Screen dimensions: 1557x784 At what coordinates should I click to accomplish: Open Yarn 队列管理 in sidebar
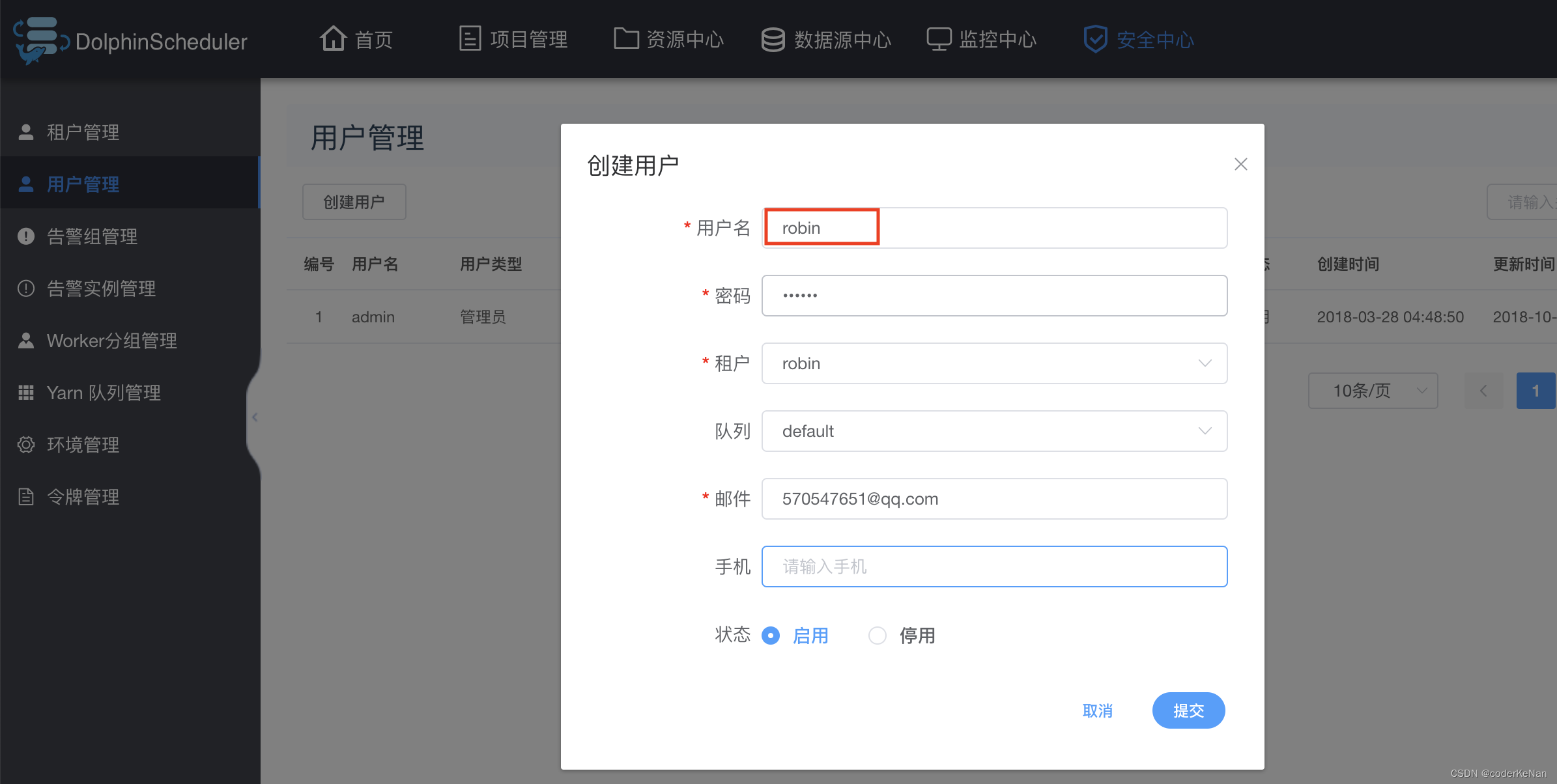[x=130, y=393]
